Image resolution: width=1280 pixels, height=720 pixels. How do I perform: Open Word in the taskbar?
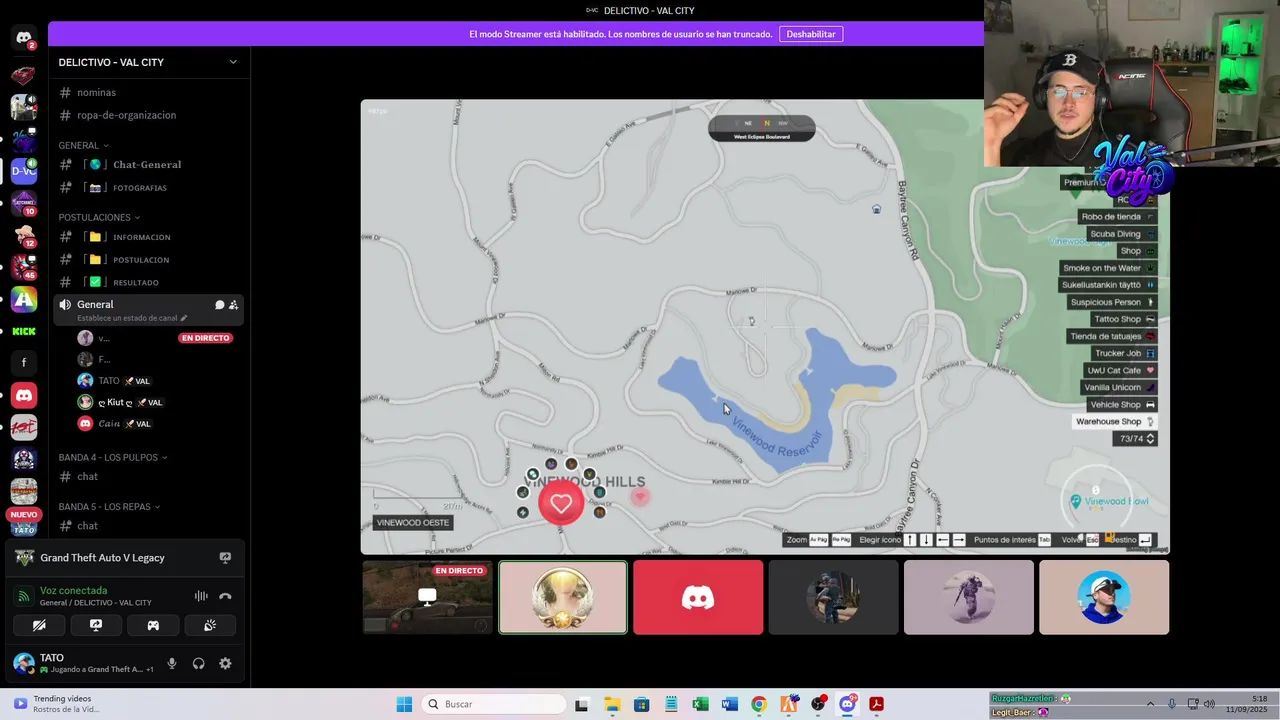[730, 704]
